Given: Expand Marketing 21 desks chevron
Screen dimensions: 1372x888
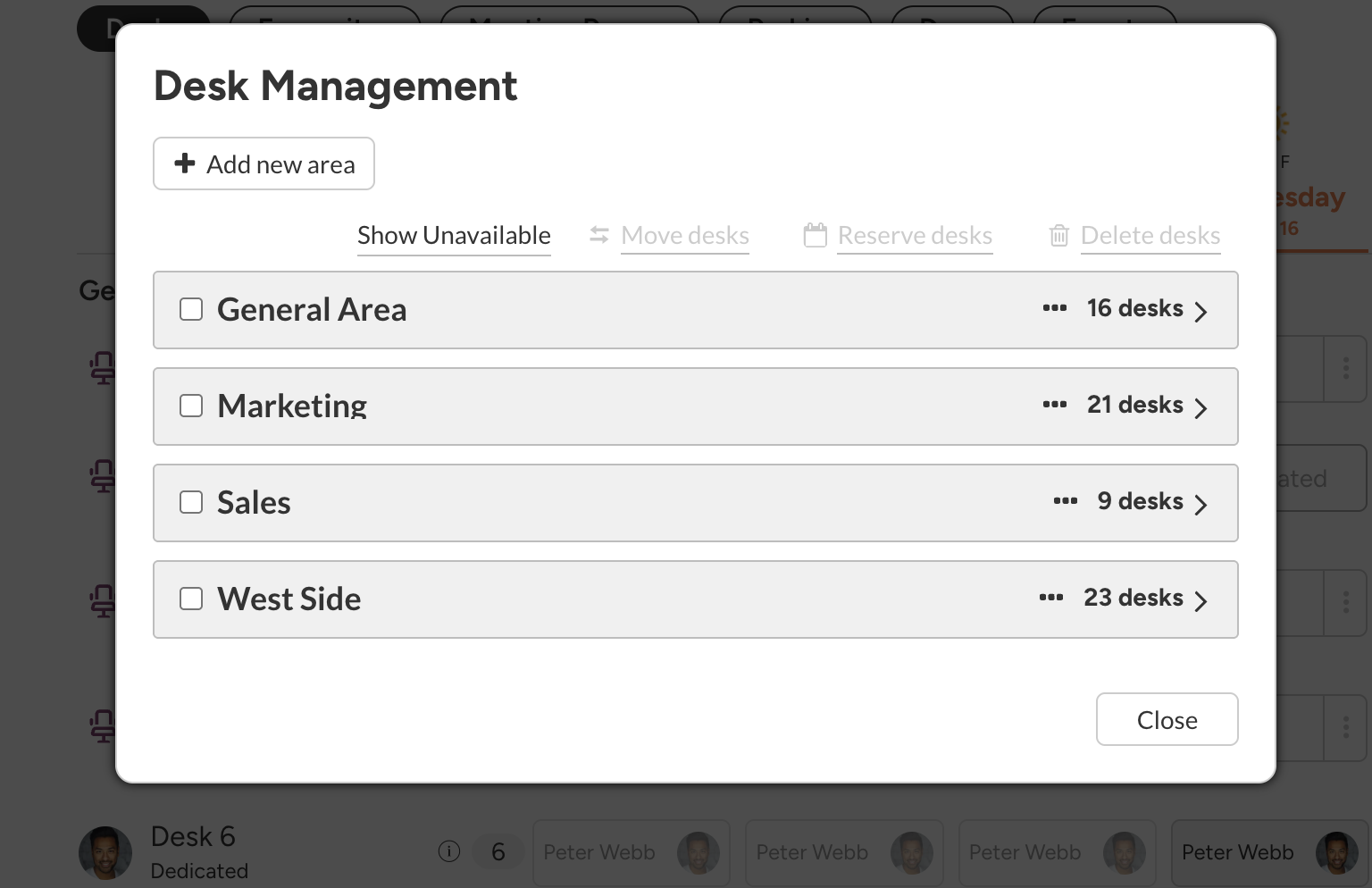Looking at the screenshot, I should click(x=1201, y=407).
